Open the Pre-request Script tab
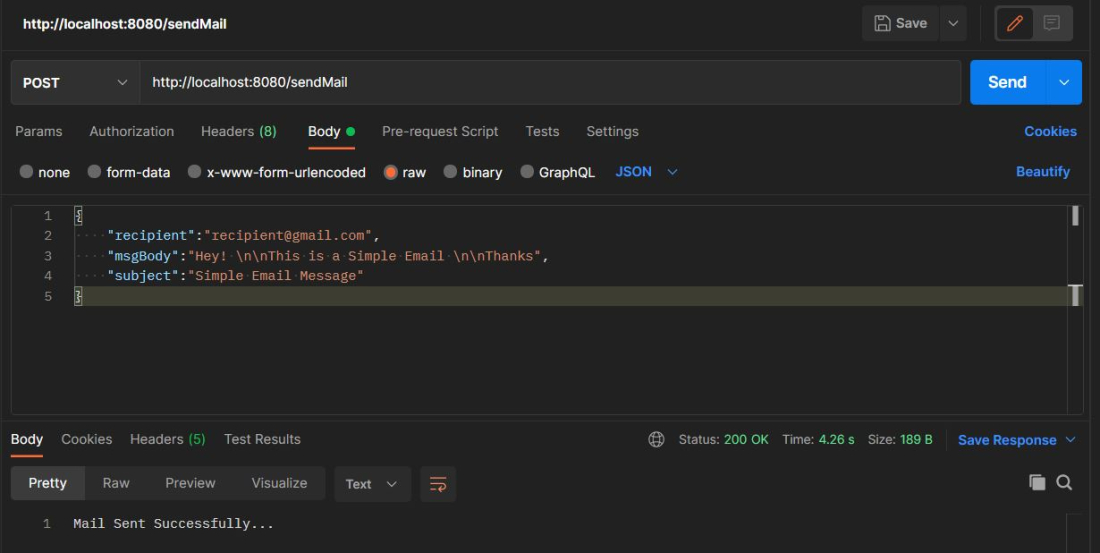 point(440,131)
